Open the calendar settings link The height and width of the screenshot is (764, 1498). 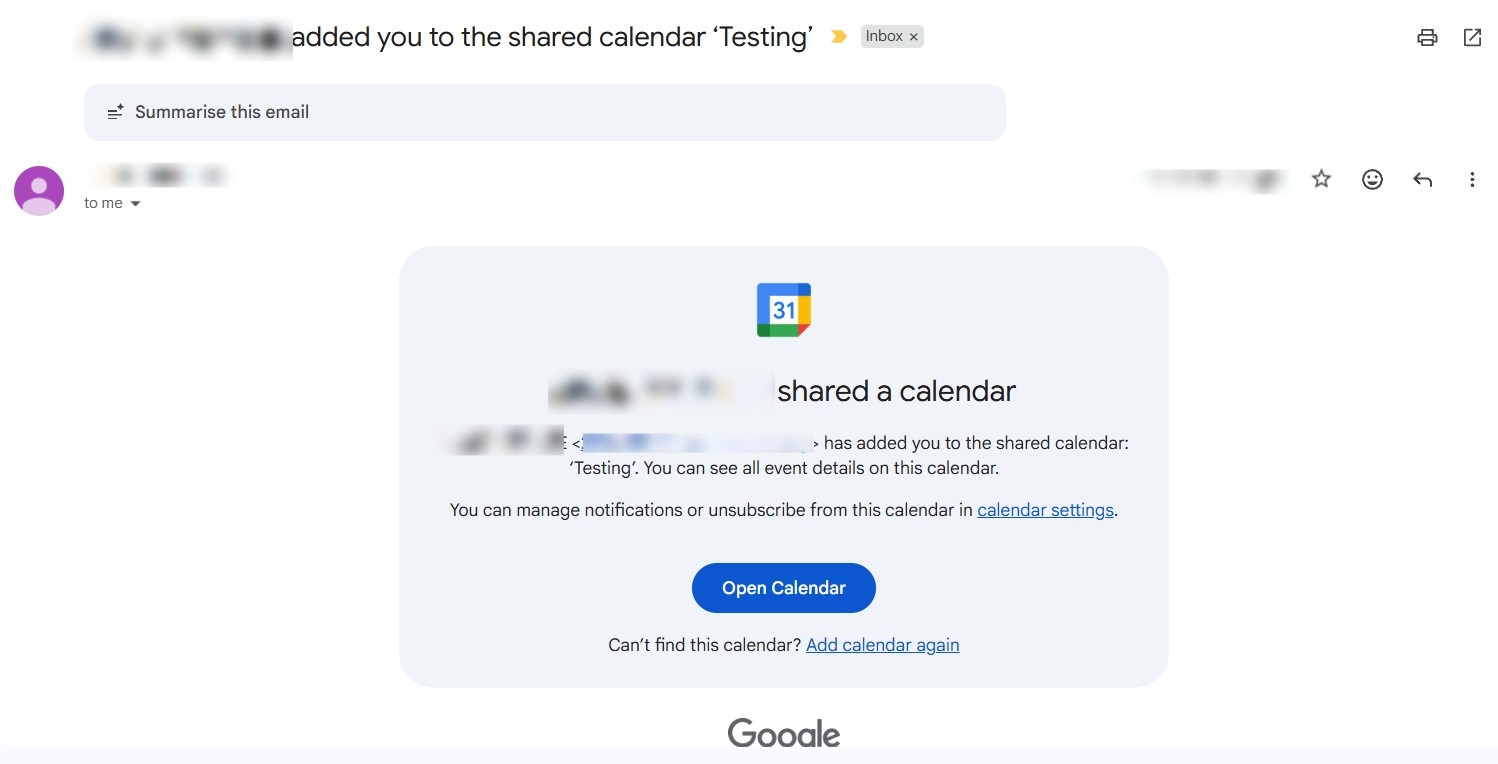click(1045, 510)
